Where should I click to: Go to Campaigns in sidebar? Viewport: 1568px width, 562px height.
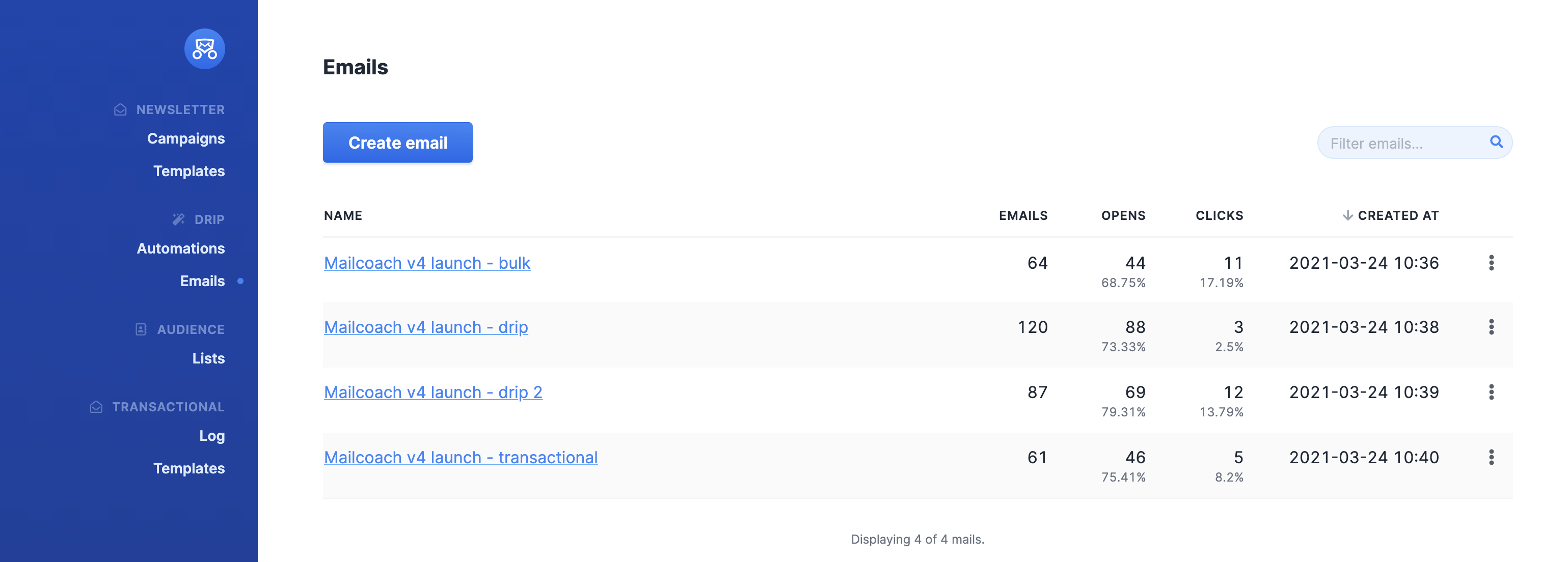(x=185, y=138)
